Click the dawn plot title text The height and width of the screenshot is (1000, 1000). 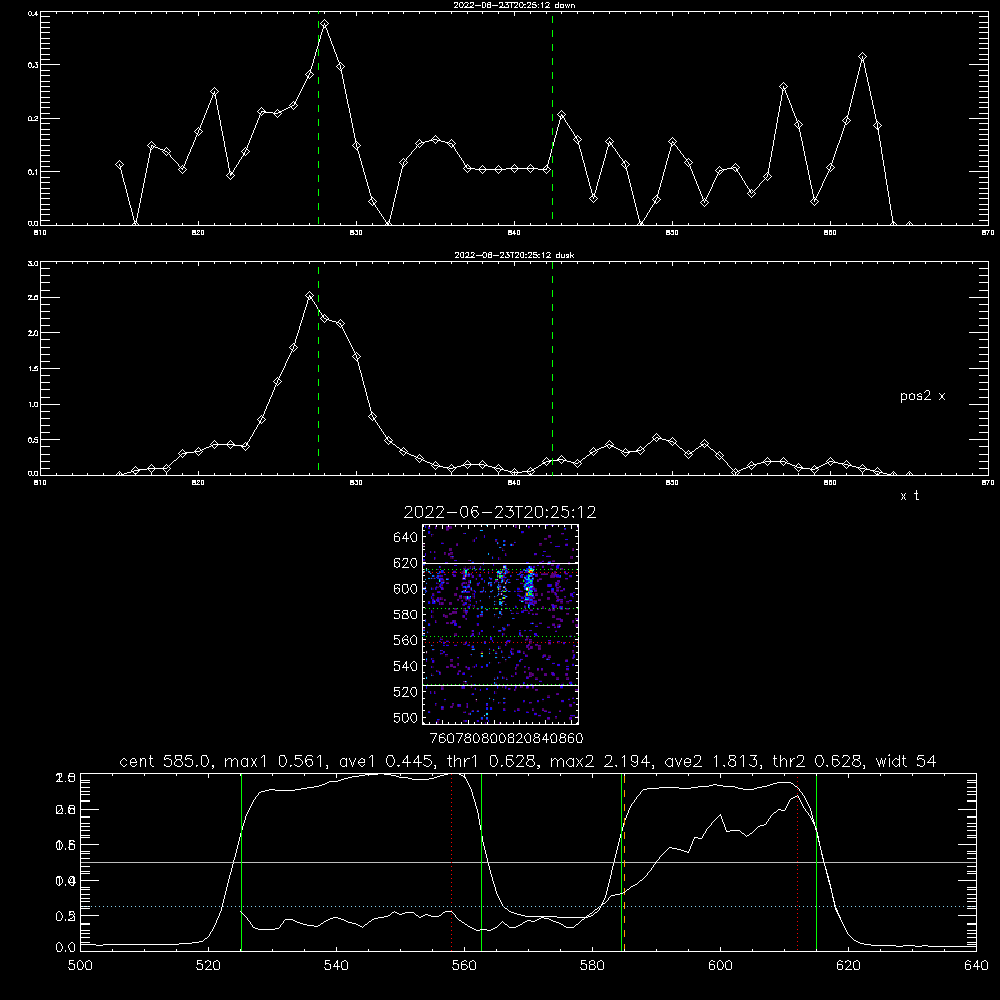[x=514, y=4]
